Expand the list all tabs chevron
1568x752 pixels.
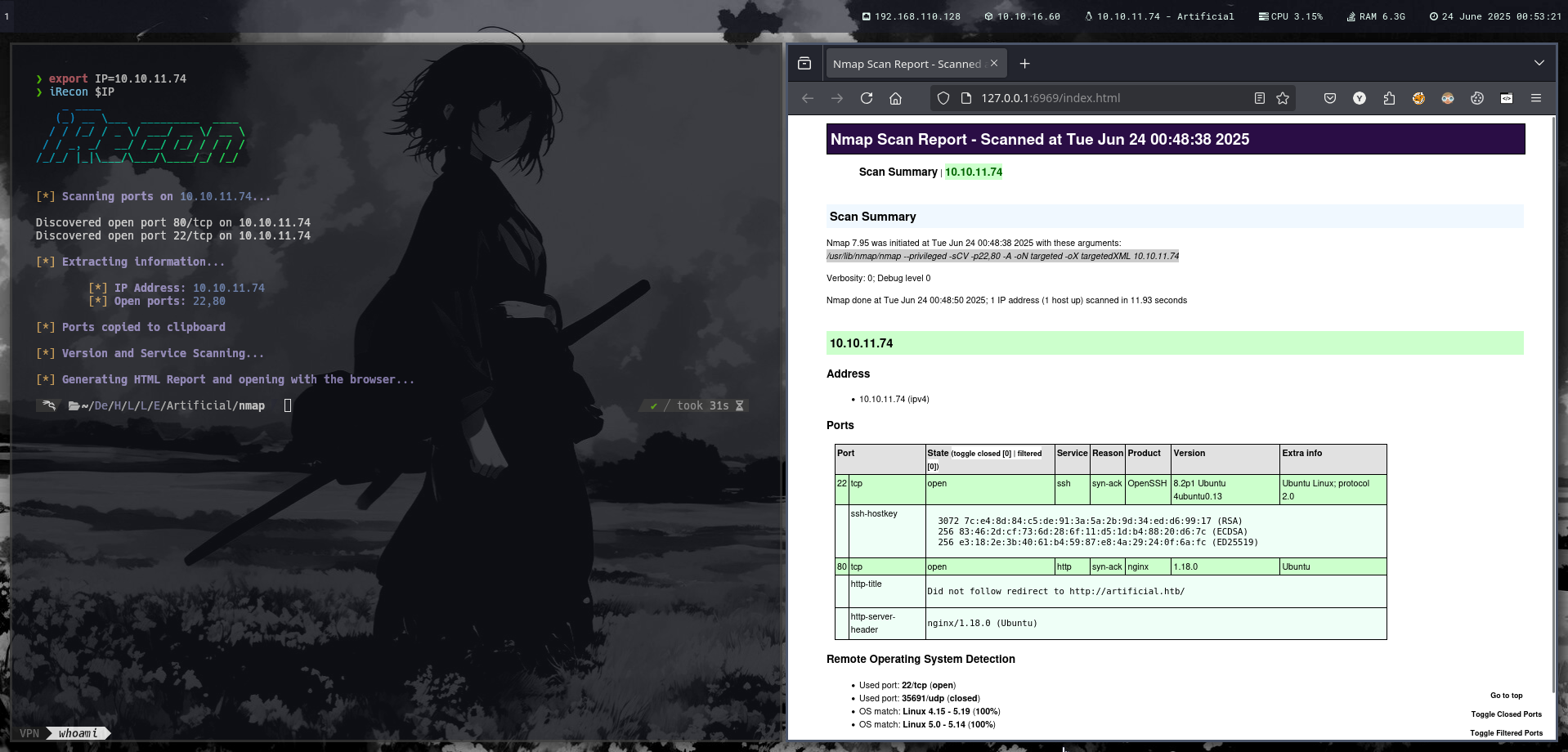[x=1539, y=64]
